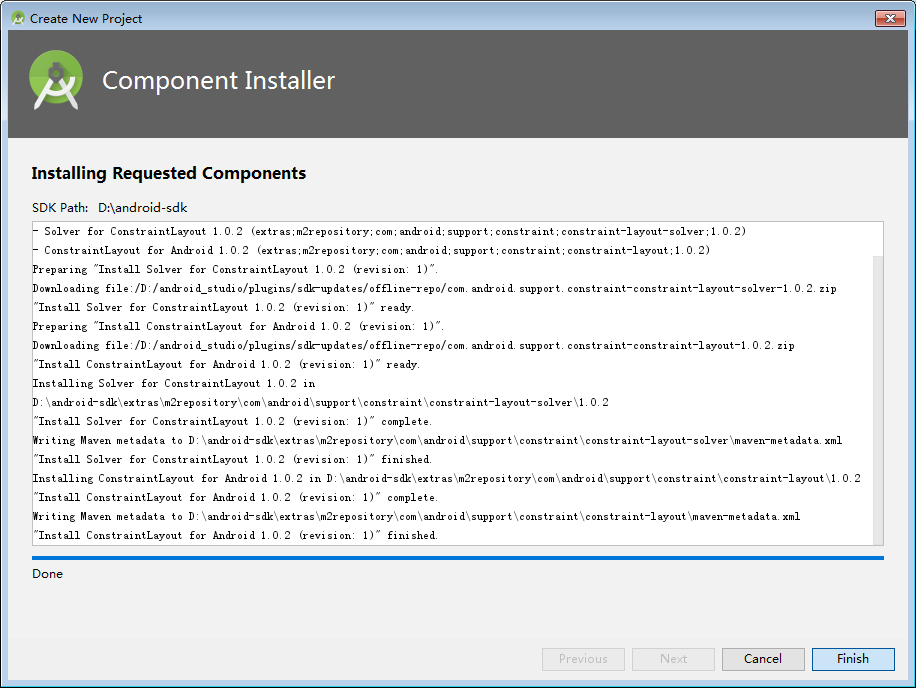This screenshot has width=916, height=688.
Task: Click the Installing Requested Components heading
Action: click(x=169, y=173)
